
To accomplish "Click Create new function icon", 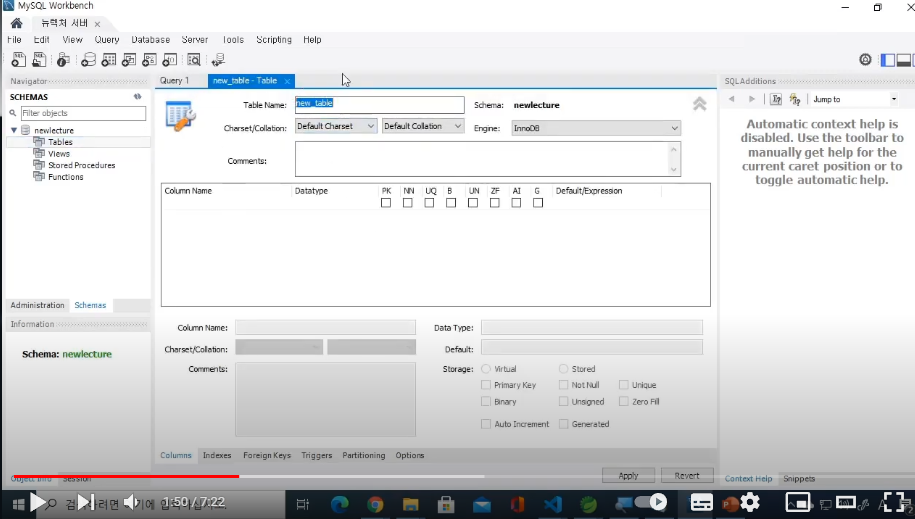I will [170, 60].
